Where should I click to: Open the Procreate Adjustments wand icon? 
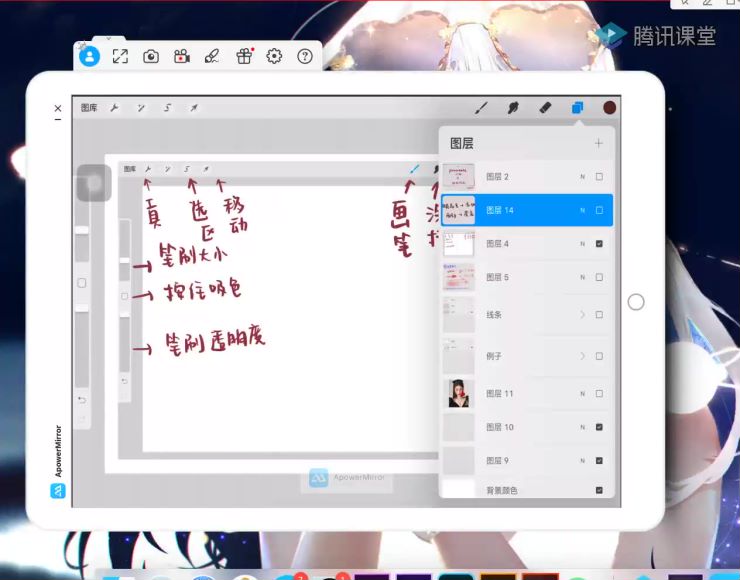pyautogui.click(x=141, y=108)
